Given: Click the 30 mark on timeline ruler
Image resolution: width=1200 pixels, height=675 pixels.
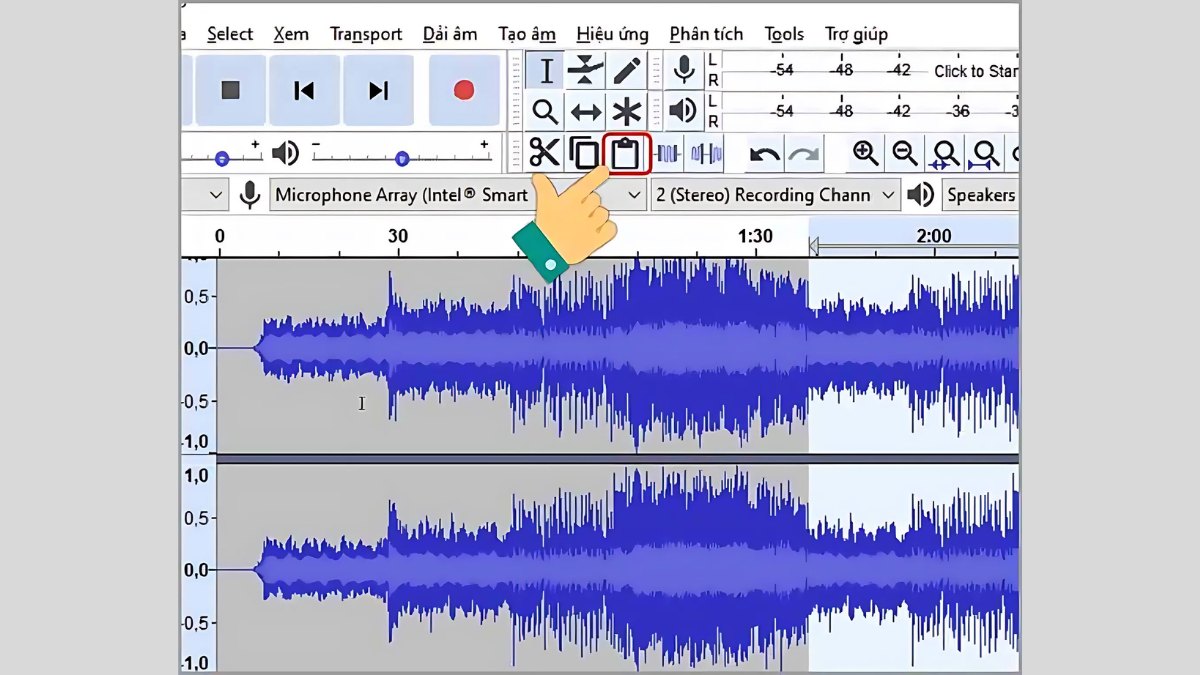Looking at the screenshot, I should (398, 237).
